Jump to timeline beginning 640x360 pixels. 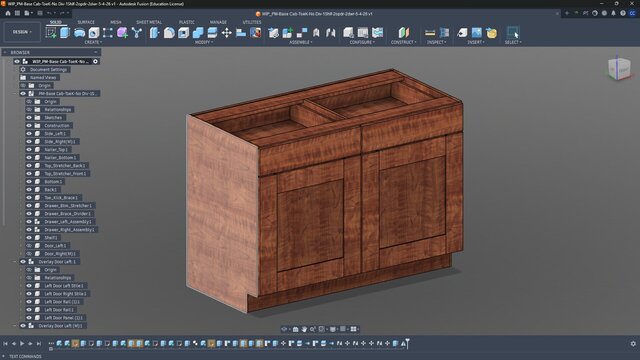5,344
